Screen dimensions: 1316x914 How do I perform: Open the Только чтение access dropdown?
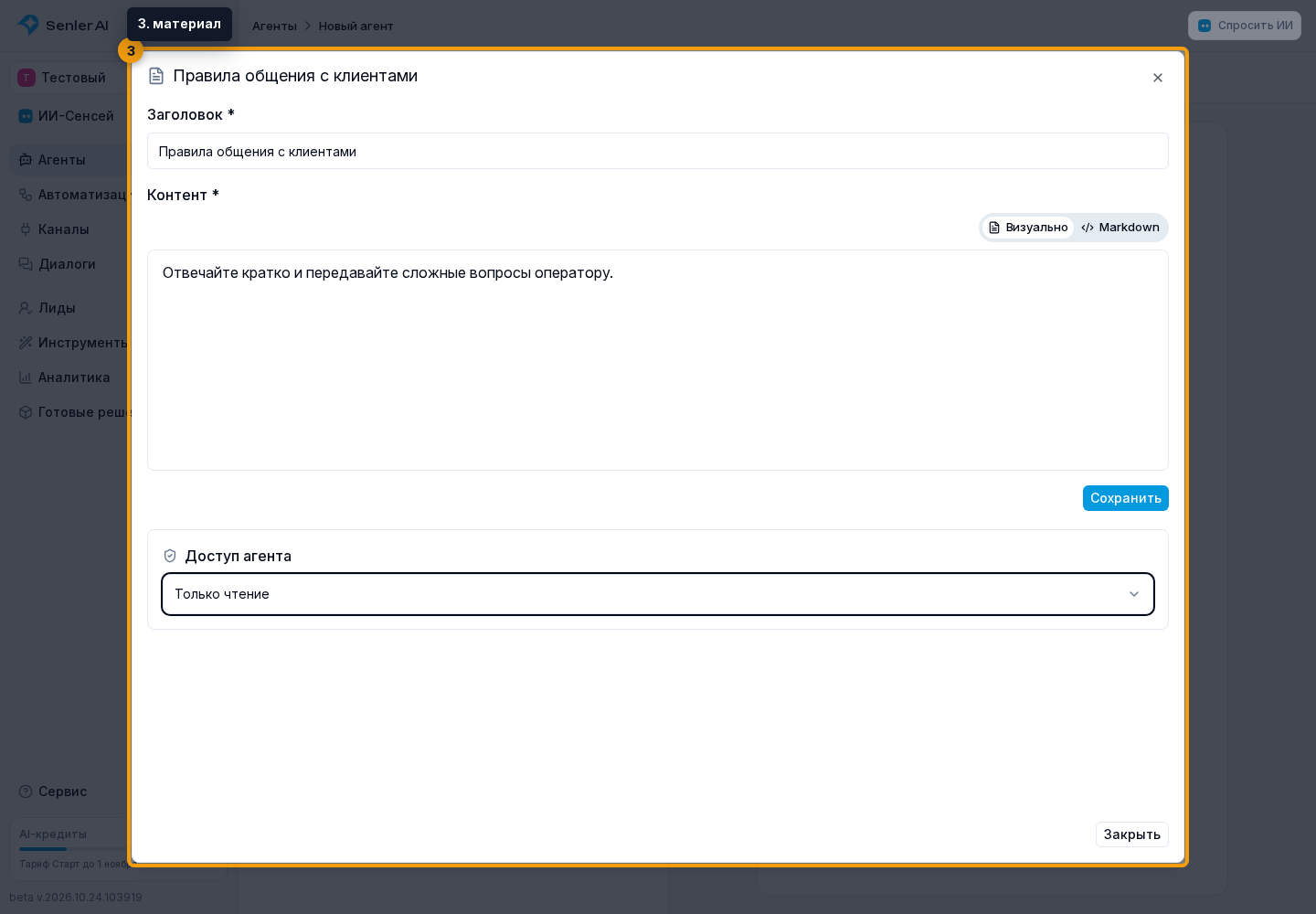click(658, 594)
